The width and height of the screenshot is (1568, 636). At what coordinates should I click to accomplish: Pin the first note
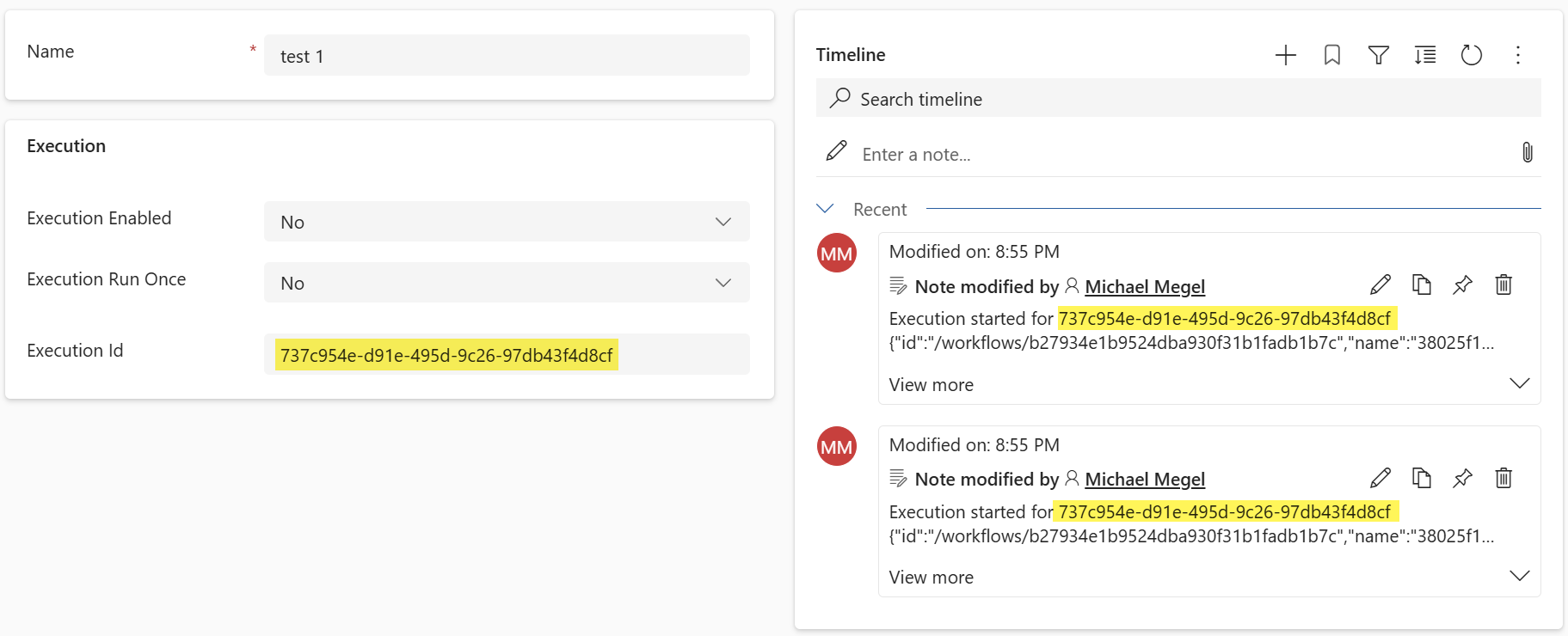point(1462,284)
